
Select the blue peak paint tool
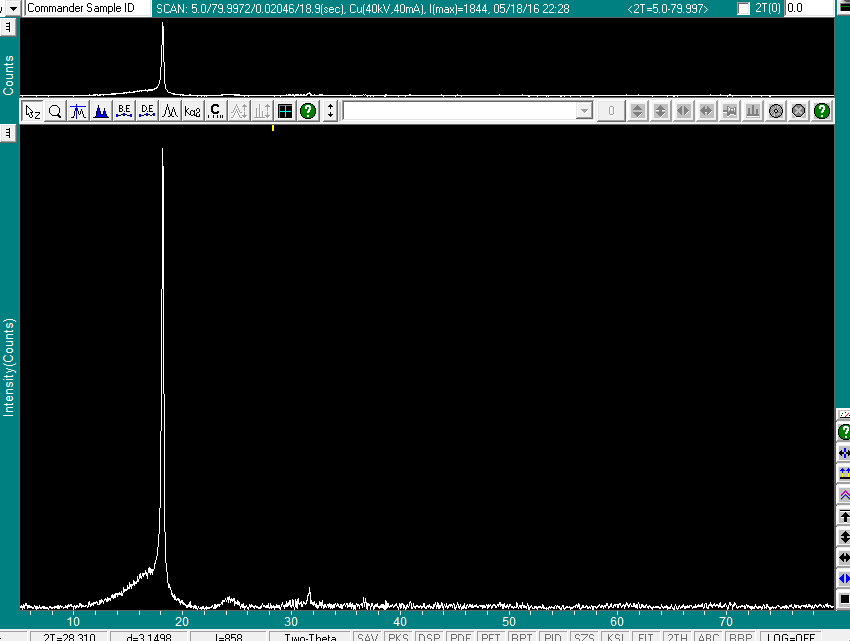point(101,111)
